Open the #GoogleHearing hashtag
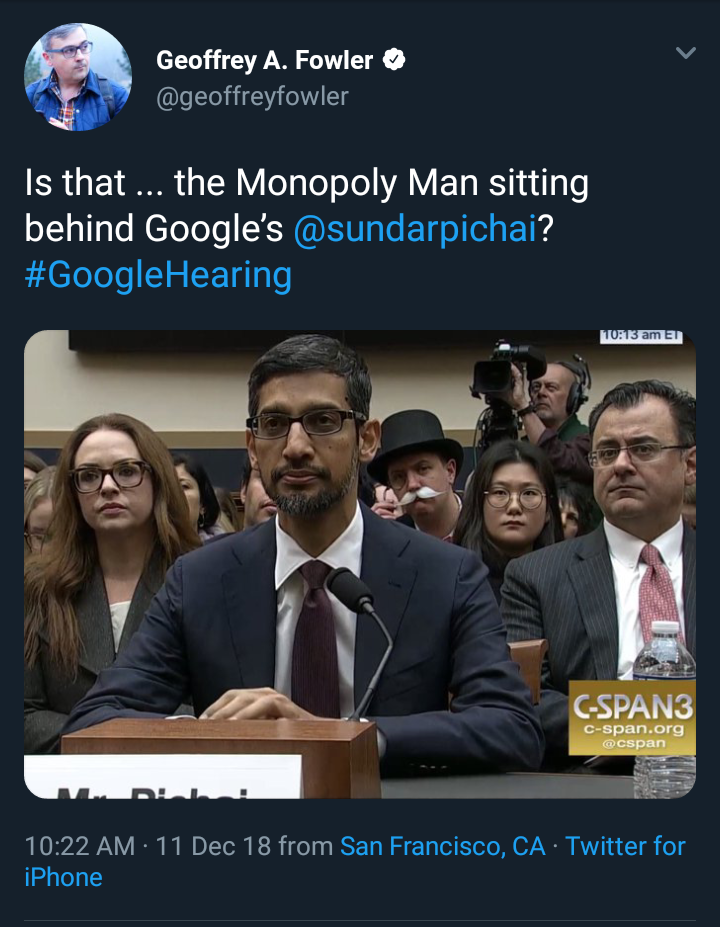Image resolution: width=720 pixels, height=927 pixels. (x=158, y=274)
